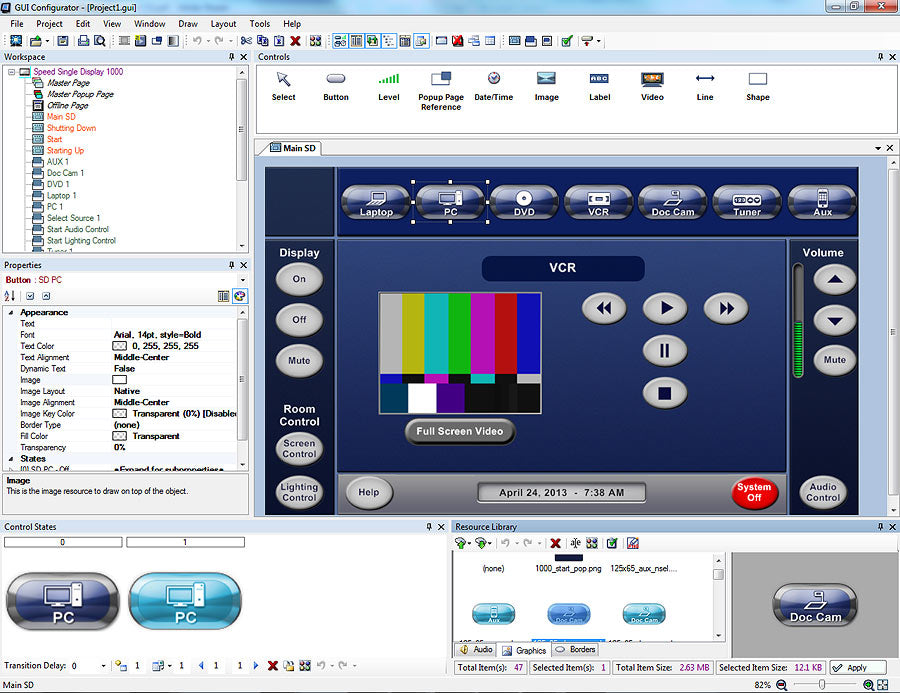Open the Project menu

pyautogui.click(x=49, y=24)
